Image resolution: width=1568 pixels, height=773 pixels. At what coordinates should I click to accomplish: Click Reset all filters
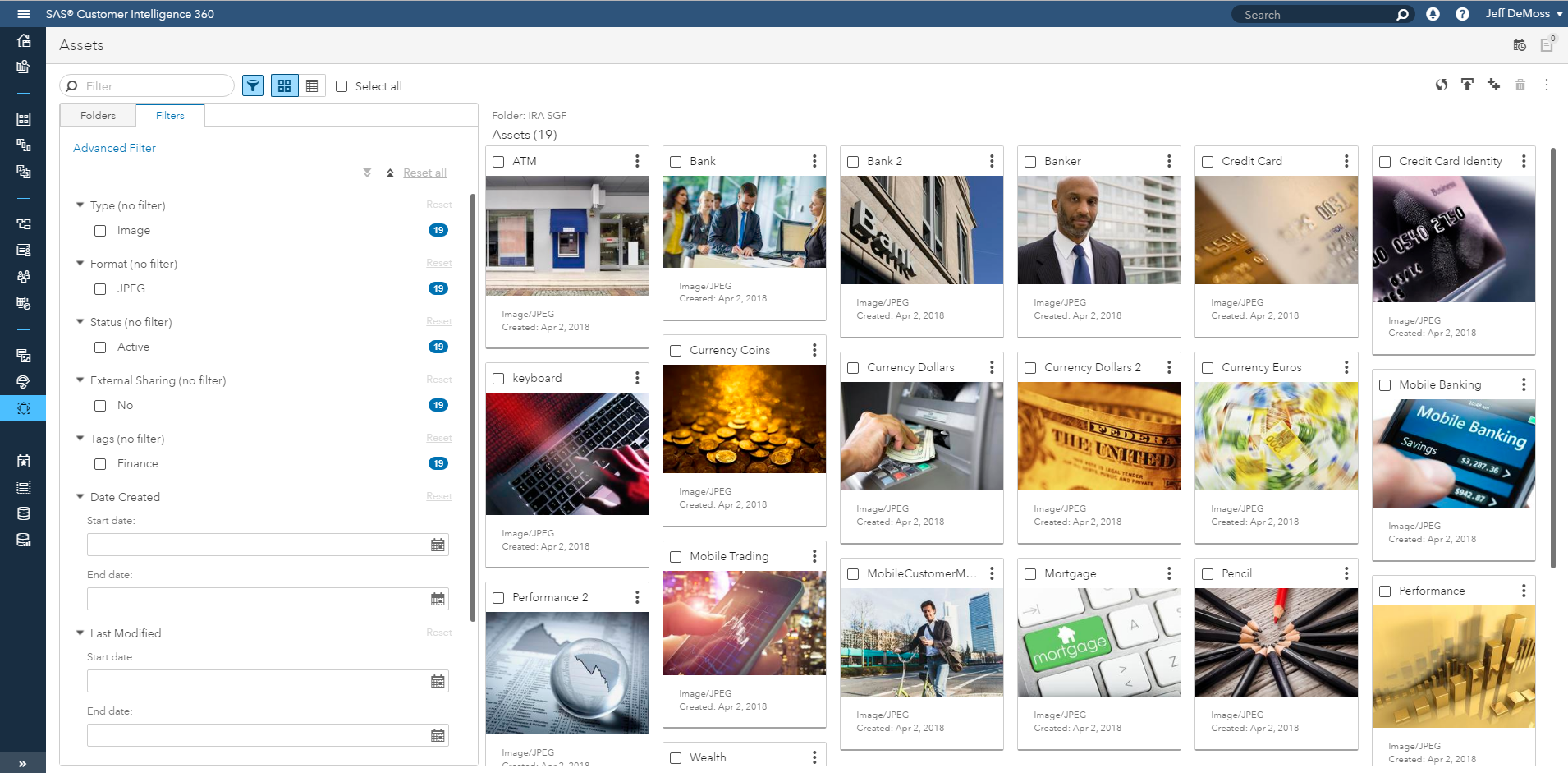point(424,173)
